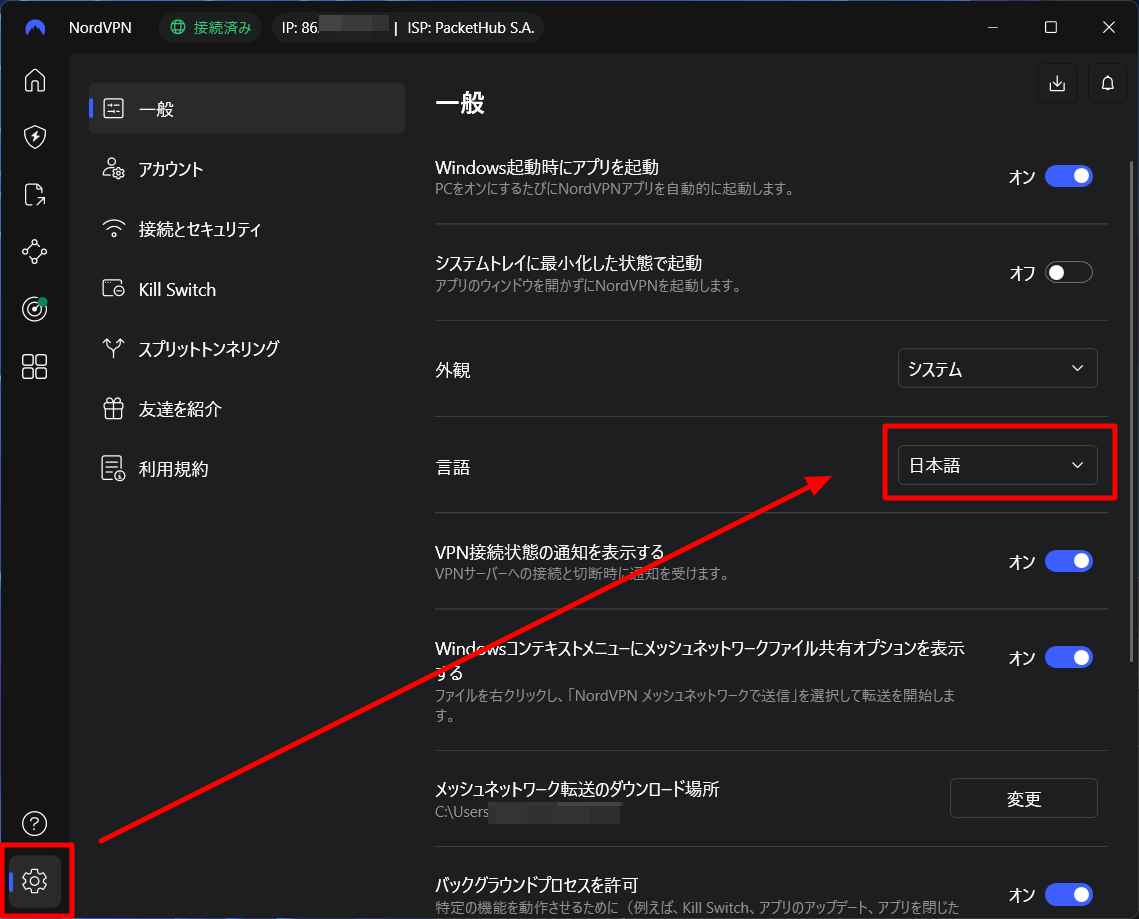Image resolution: width=1139 pixels, height=919 pixels.
Task: Open the notifications bell icon
Action: point(1107,83)
